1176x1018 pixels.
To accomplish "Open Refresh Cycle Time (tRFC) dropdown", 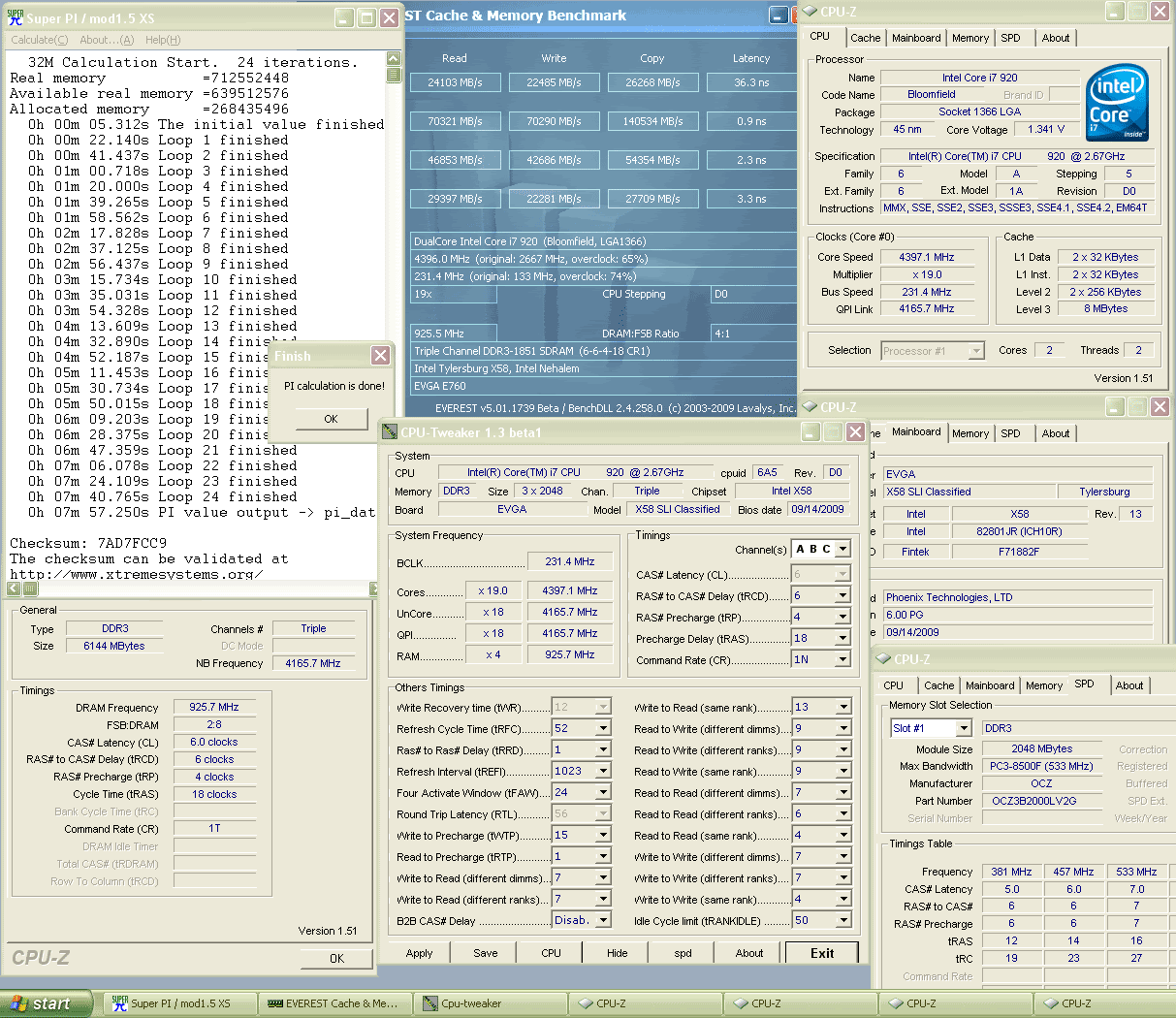I will click(x=603, y=728).
